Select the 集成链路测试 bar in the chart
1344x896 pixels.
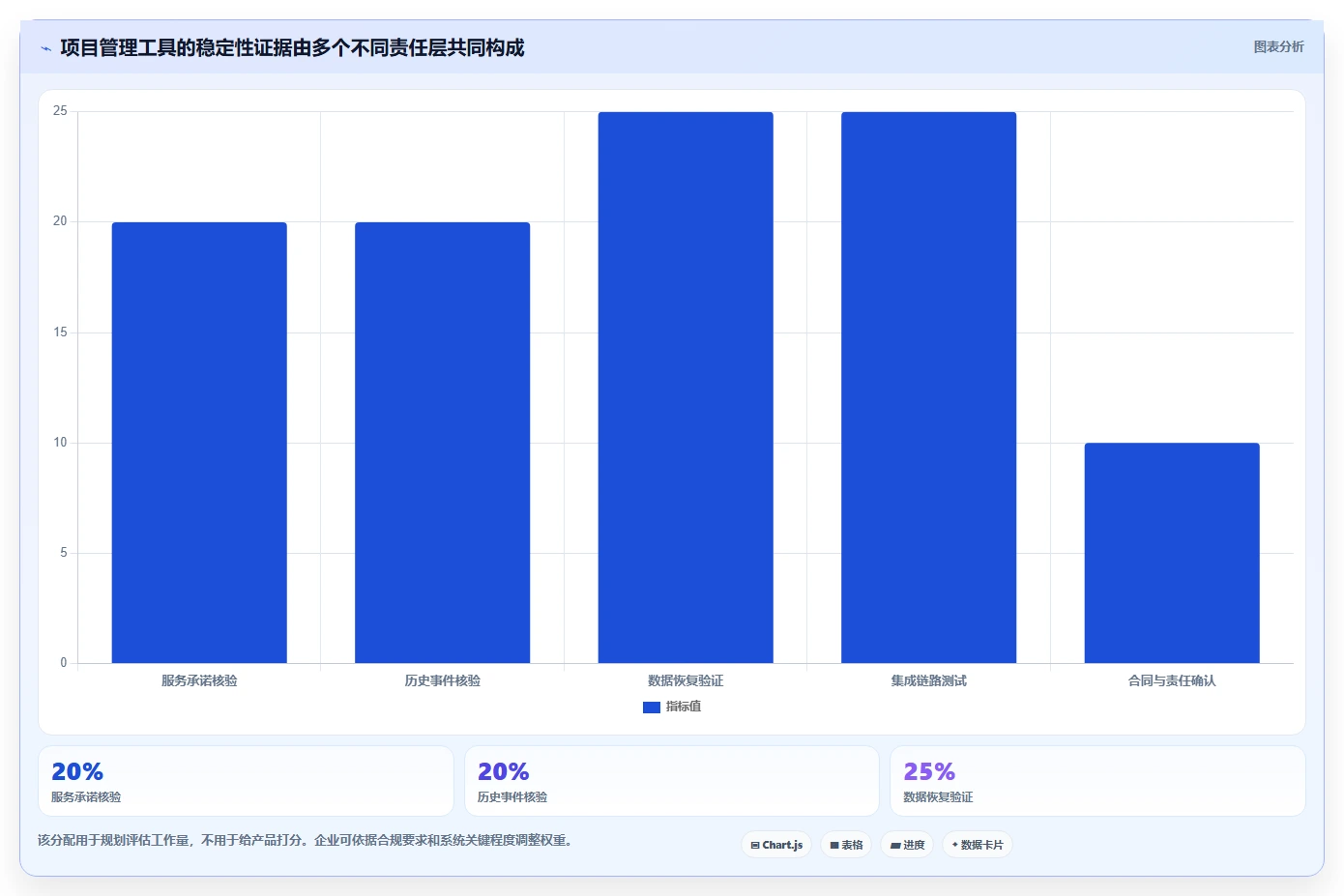(x=928, y=388)
